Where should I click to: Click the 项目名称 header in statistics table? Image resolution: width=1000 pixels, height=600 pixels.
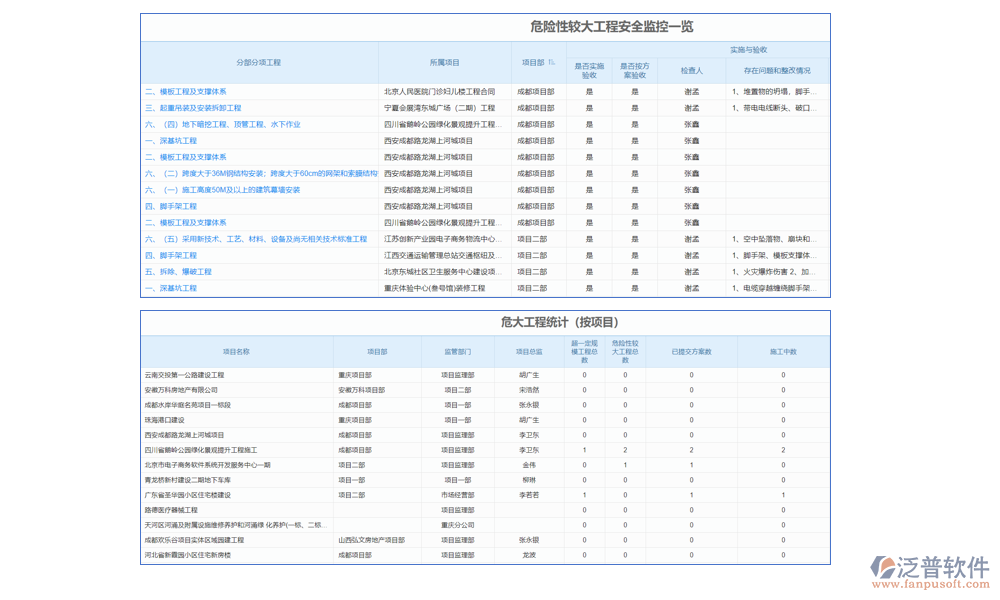[x=236, y=351]
